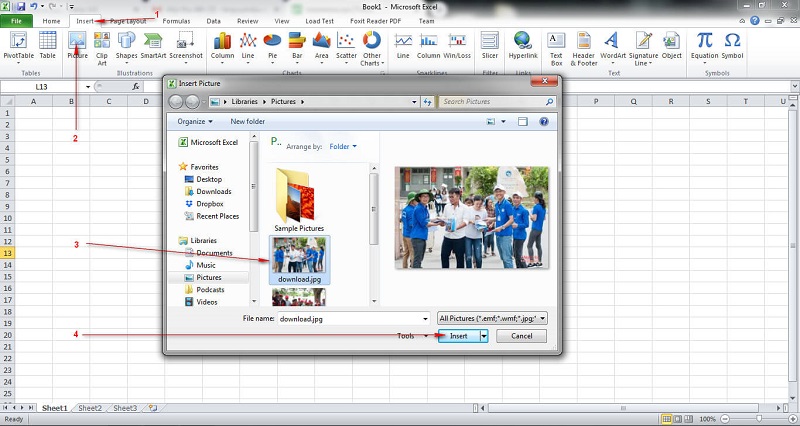Open the Organize dropdown menu
This screenshot has height=426, width=800.
pos(194,121)
